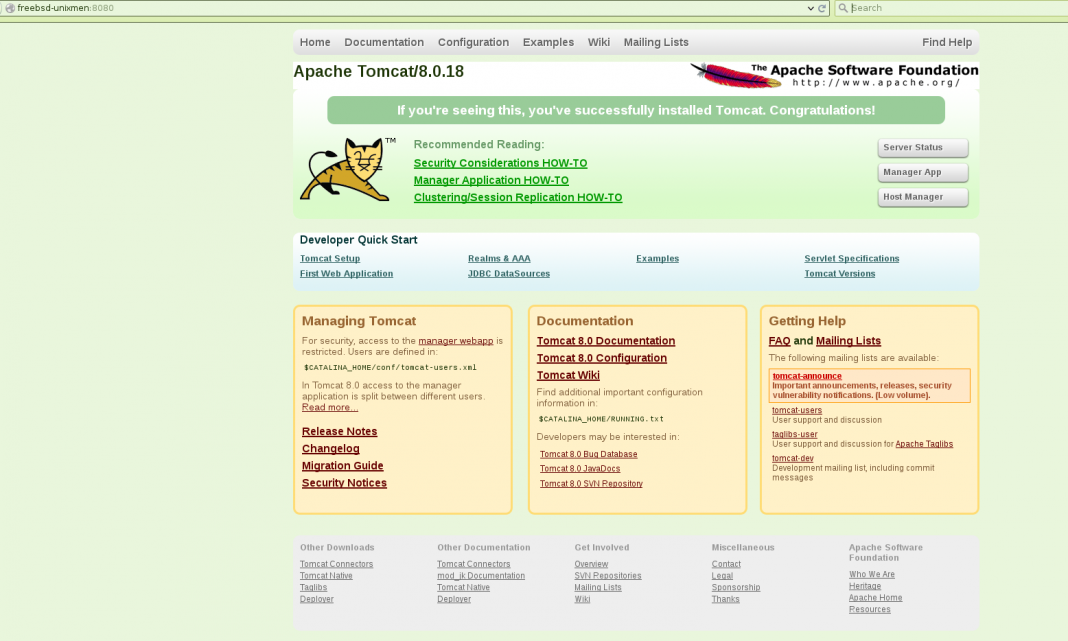Open the Tomcat Setup link

coord(330,259)
